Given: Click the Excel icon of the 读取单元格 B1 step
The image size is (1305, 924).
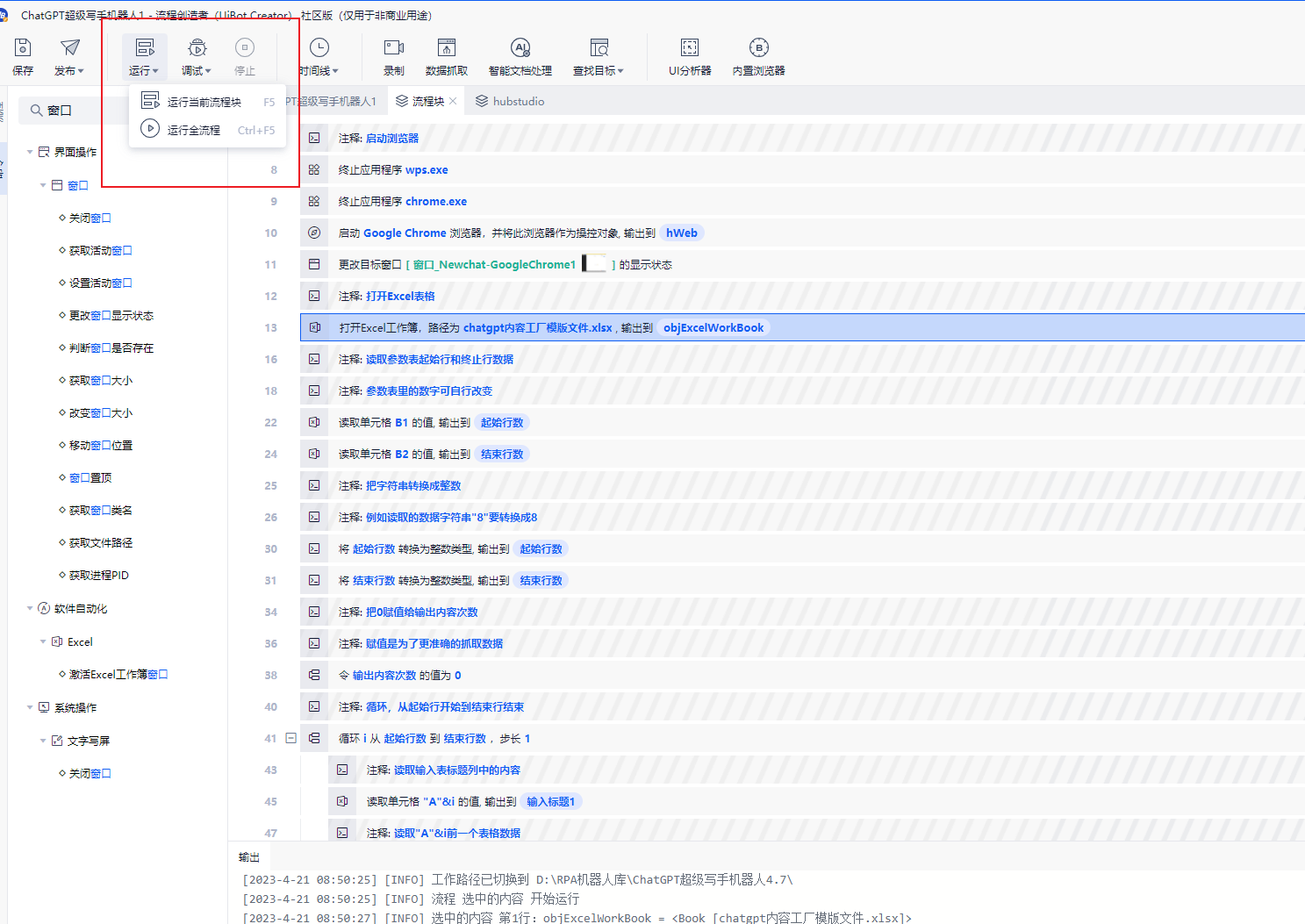Looking at the screenshot, I should click(x=314, y=423).
